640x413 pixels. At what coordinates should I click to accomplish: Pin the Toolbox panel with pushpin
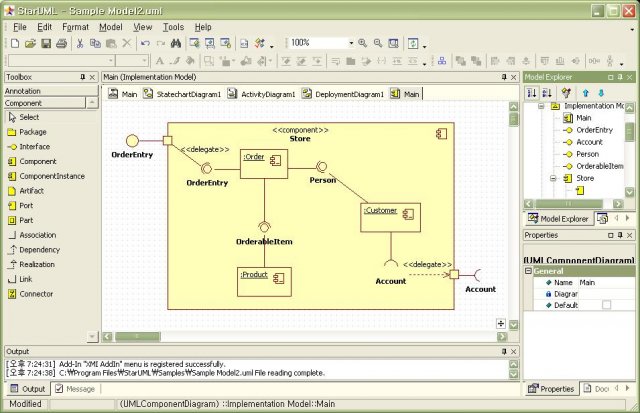(x=83, y=77)
